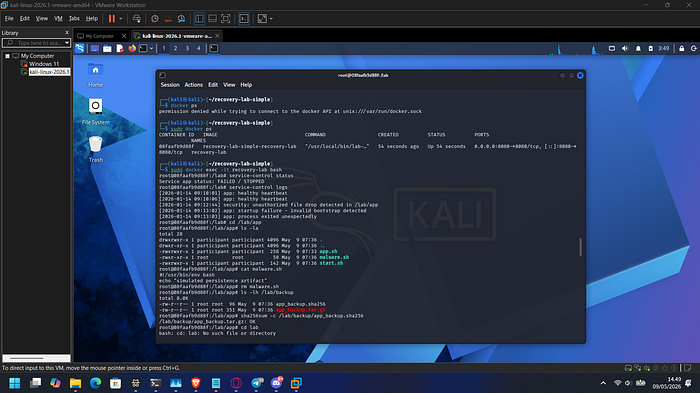Click the Kali volume tray icon
The width and height of the screenshot is (700, 393).
625,48
